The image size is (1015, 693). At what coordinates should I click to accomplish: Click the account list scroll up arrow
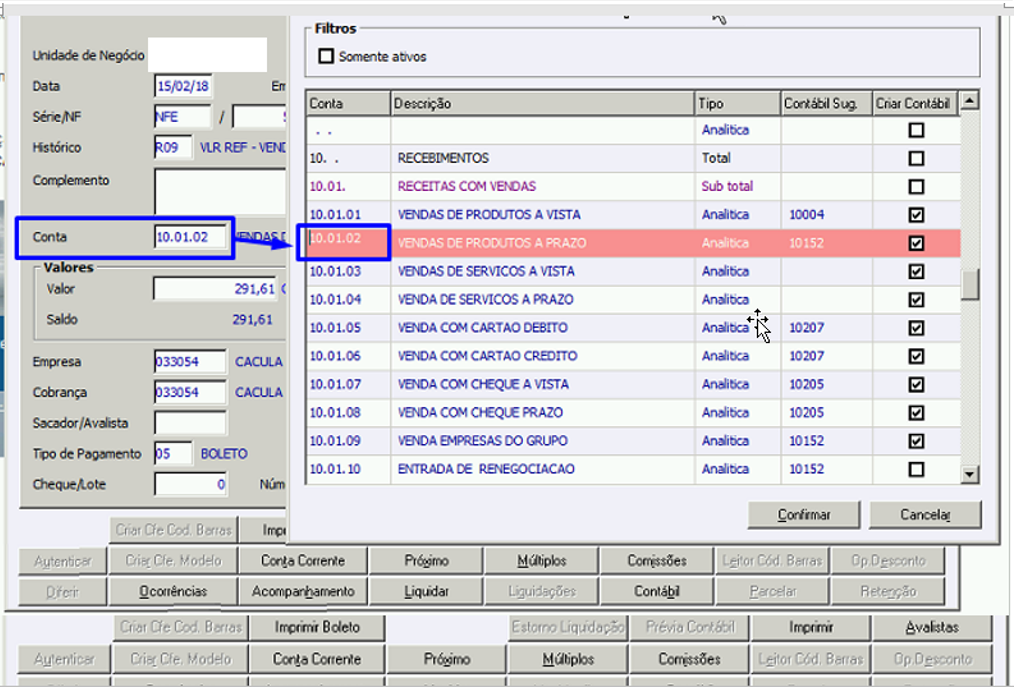click(969, 100)
